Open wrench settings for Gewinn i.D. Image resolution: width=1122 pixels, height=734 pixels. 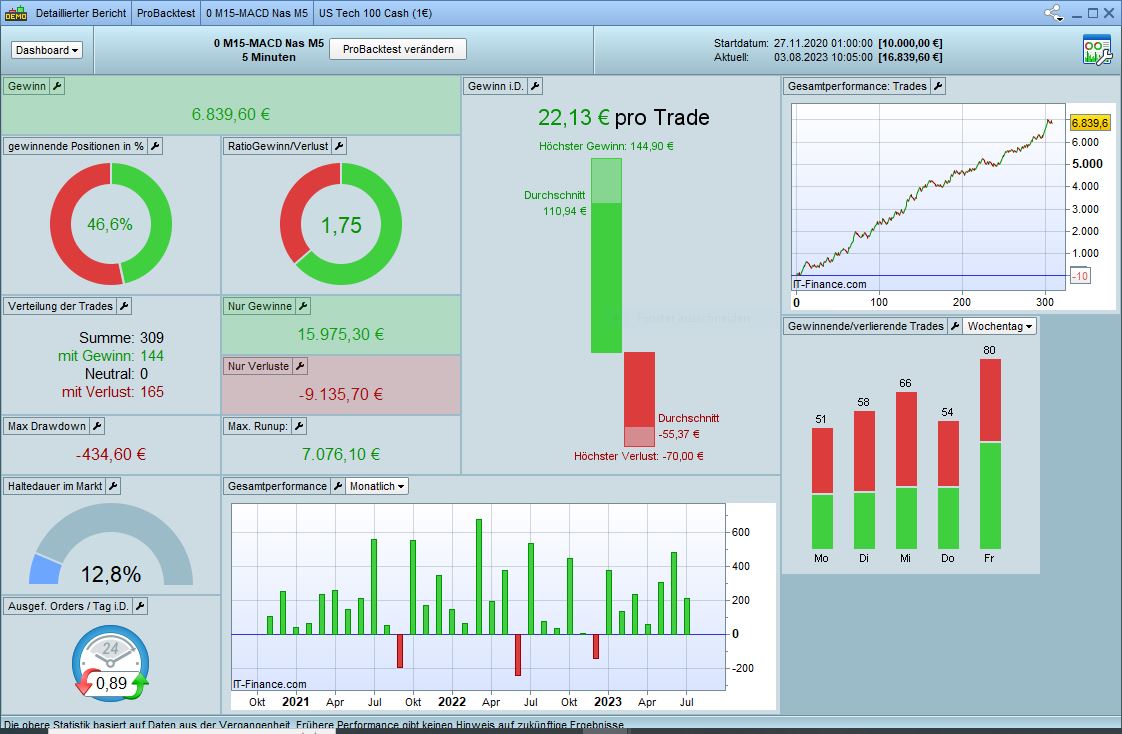click(535, 87)
